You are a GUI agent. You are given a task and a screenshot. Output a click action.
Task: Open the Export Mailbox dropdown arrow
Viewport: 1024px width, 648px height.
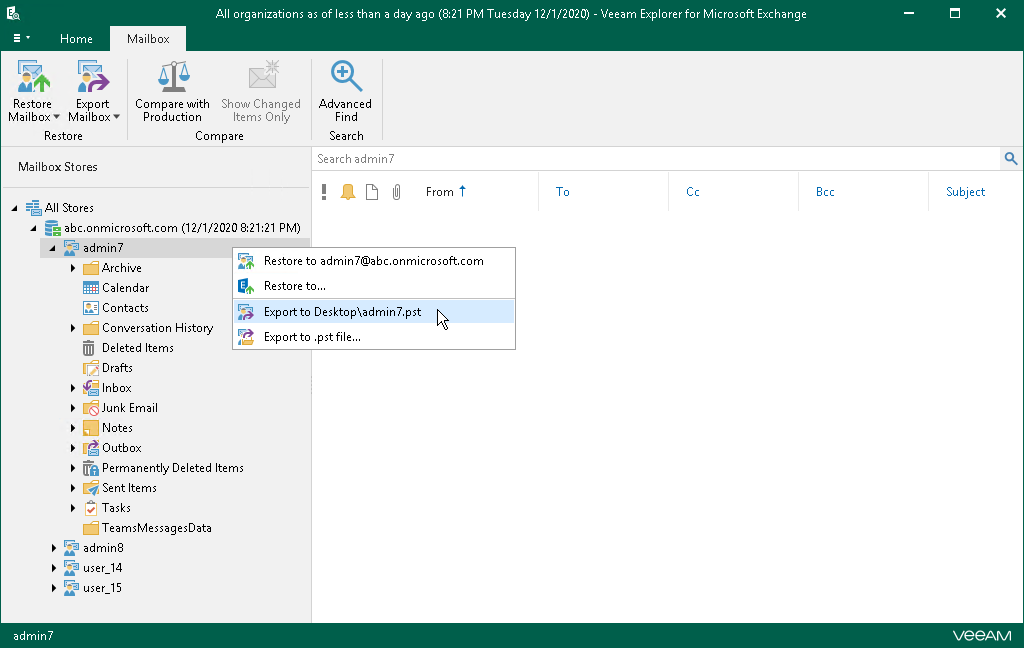(x=116, y=117)
